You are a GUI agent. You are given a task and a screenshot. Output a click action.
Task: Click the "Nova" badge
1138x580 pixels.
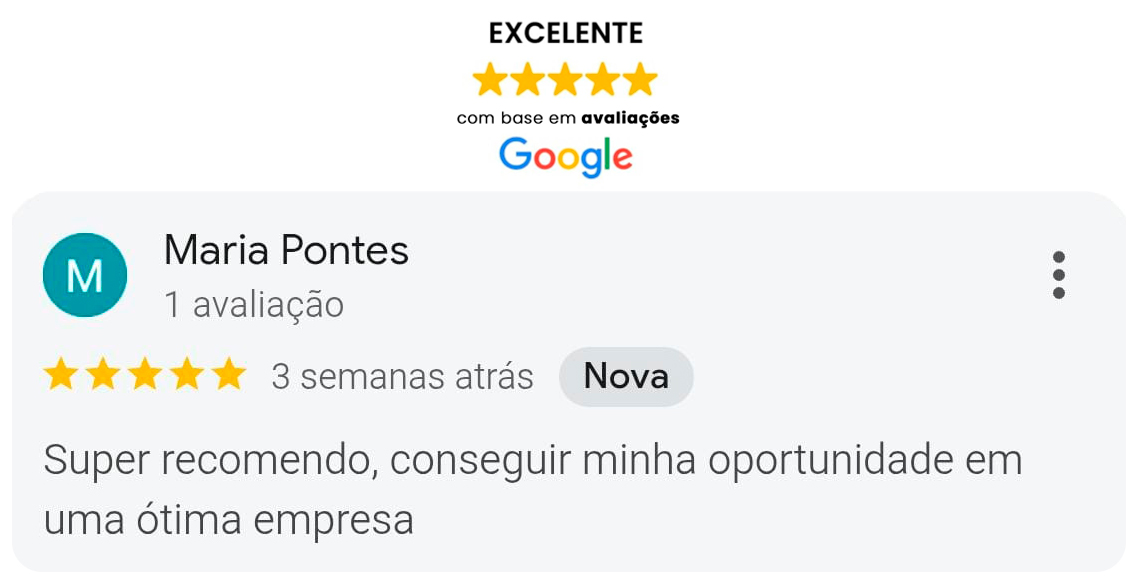[x=626, y=377]
